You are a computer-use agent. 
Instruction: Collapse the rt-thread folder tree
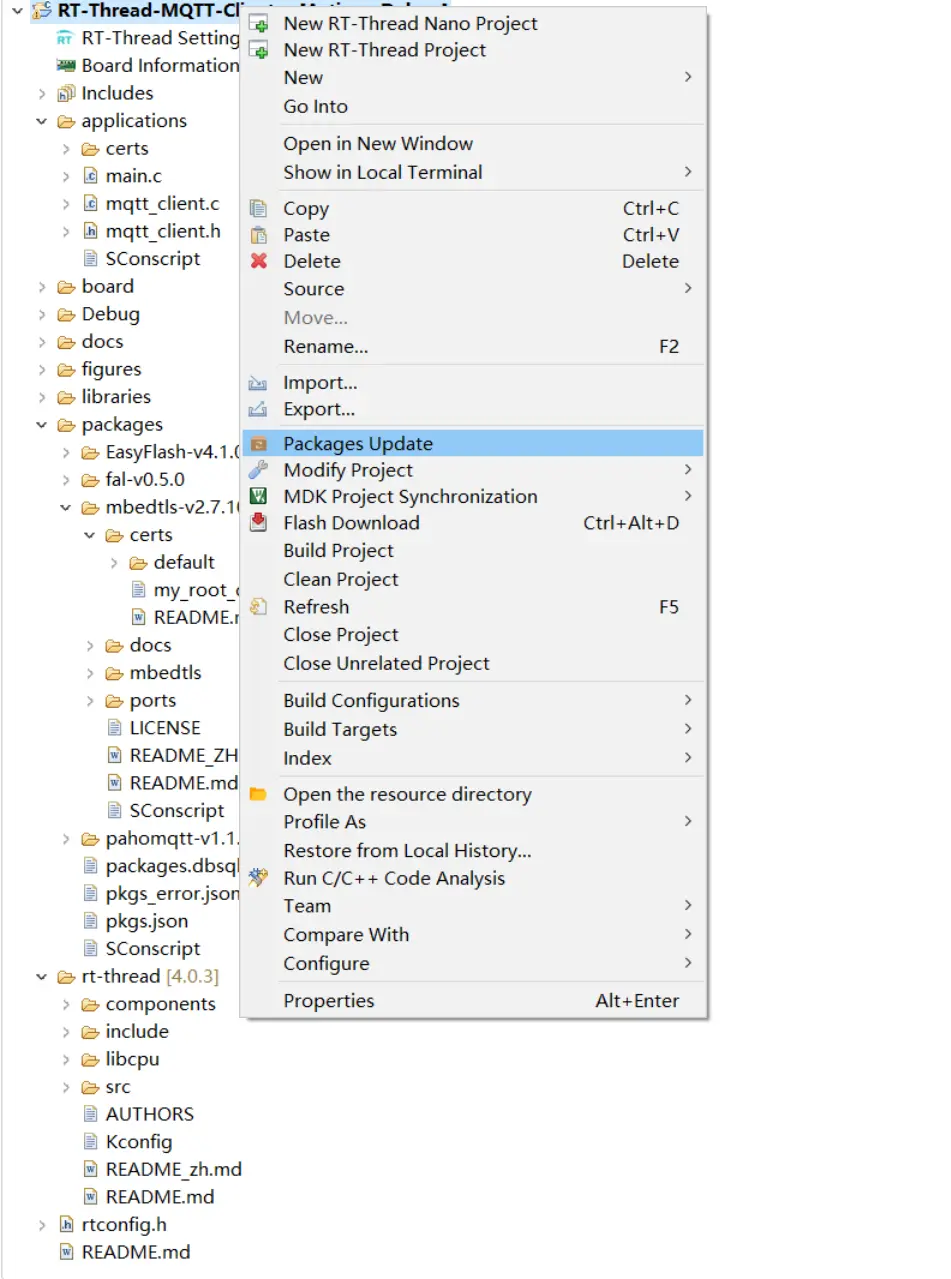coord(42,977)
